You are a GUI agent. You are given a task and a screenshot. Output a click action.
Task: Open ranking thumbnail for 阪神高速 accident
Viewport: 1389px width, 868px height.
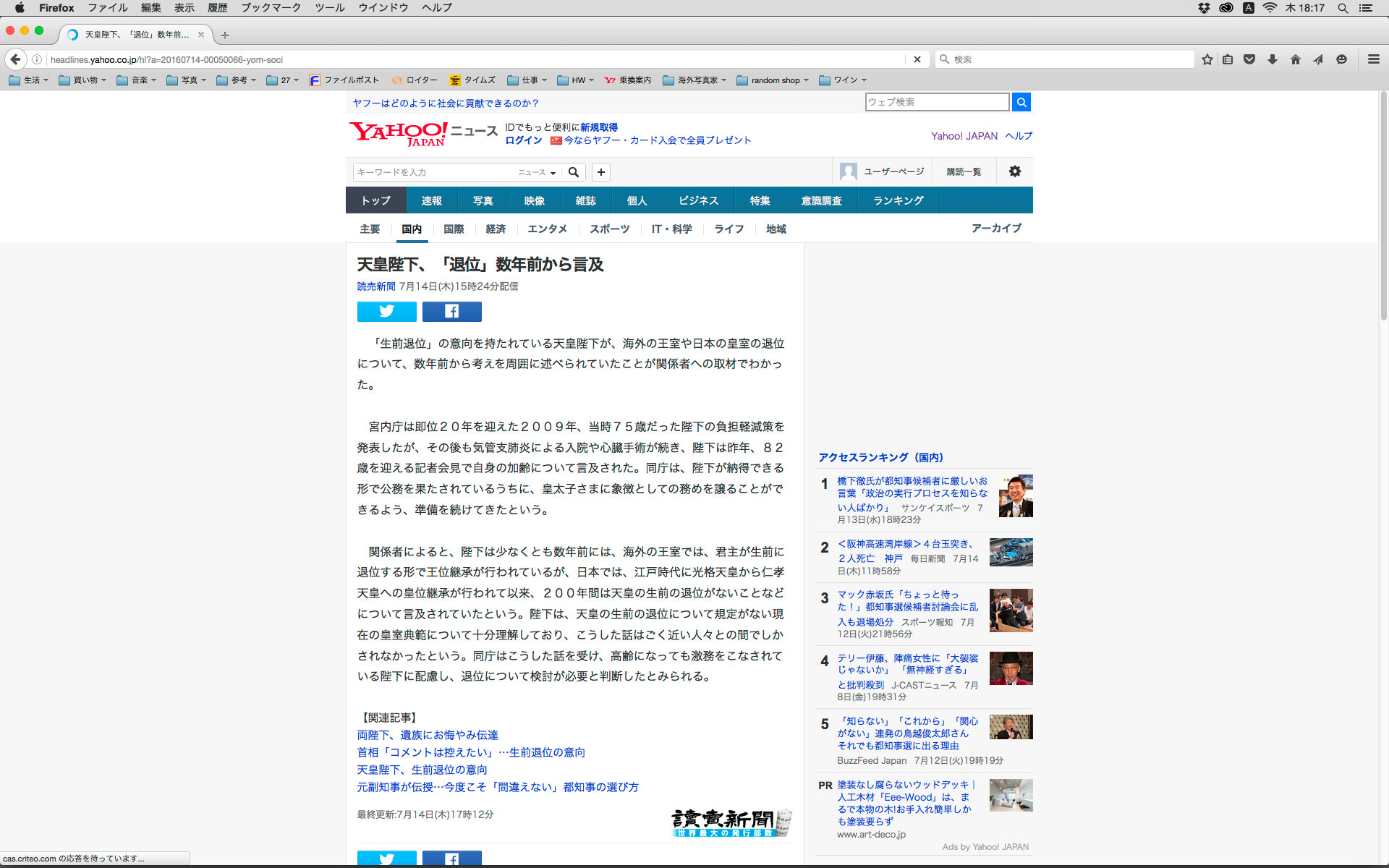[1011, 552]
